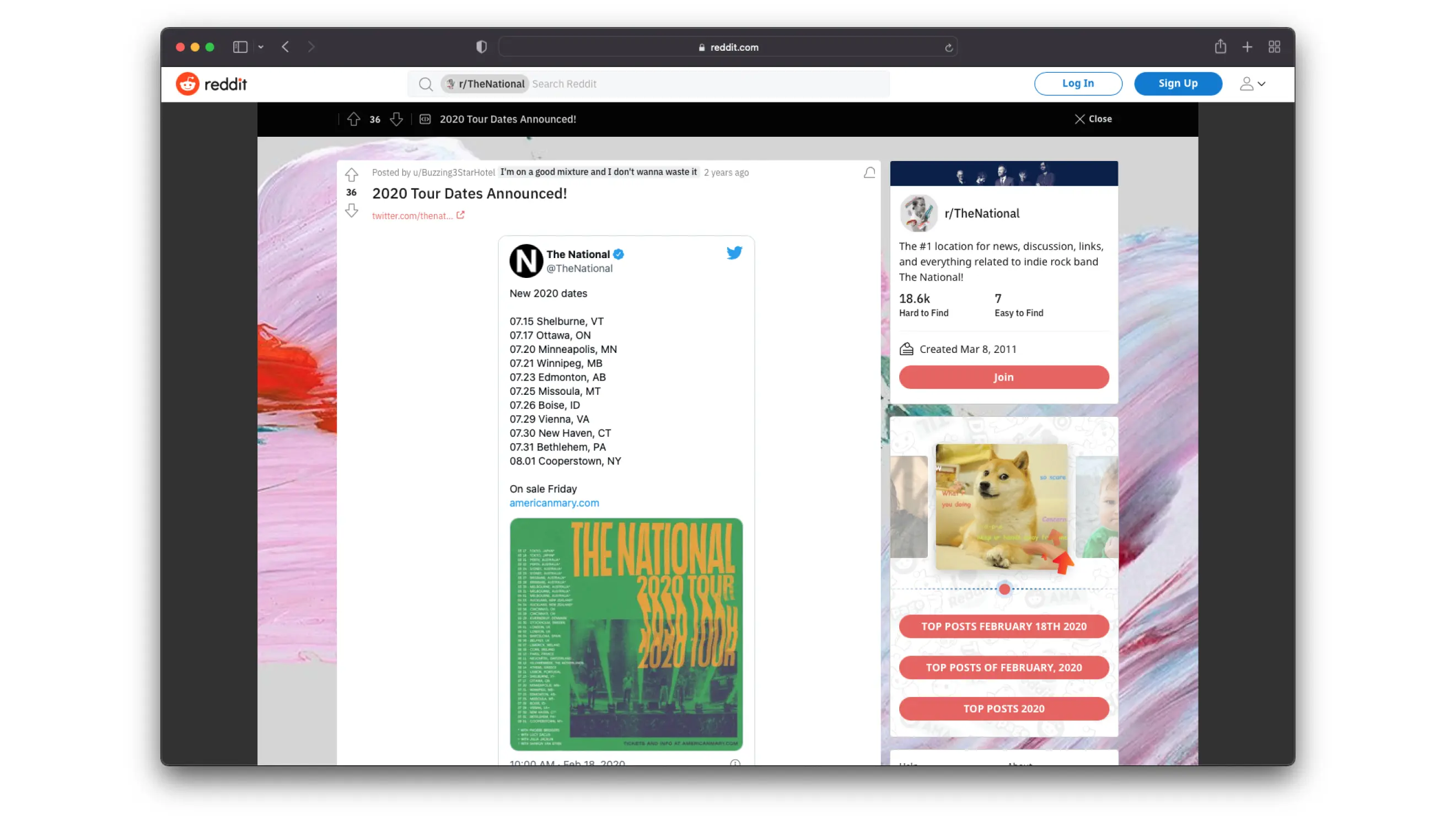Remove the r/TheNational search filter chip

(x=486, y=84)
